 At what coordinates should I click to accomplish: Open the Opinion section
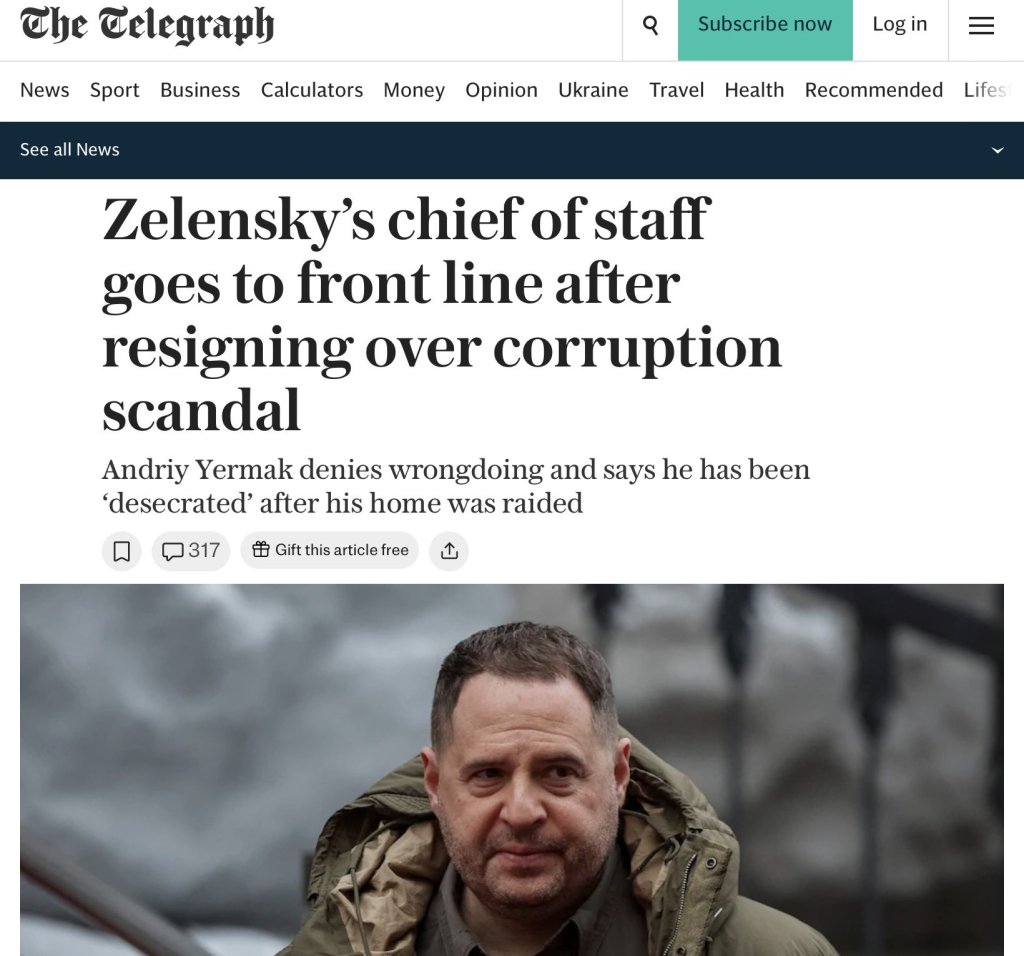501,90
